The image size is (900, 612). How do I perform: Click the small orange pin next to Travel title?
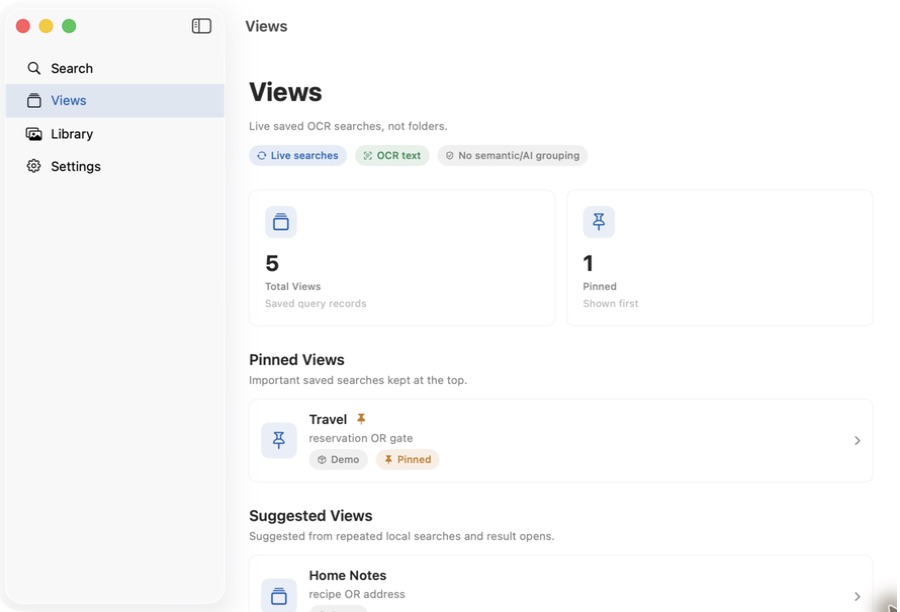[x=361, y=419]
